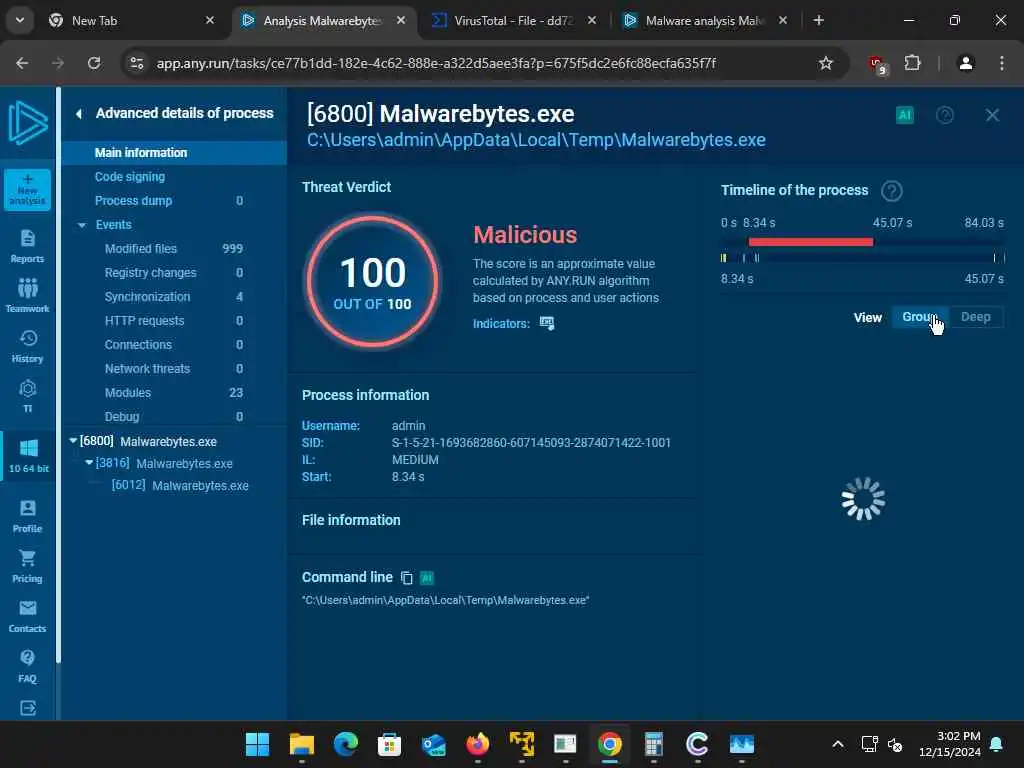Show hidden system tray icons
Image resolution: width=1024 pixels, height=768 pixels.
point(838,744)
